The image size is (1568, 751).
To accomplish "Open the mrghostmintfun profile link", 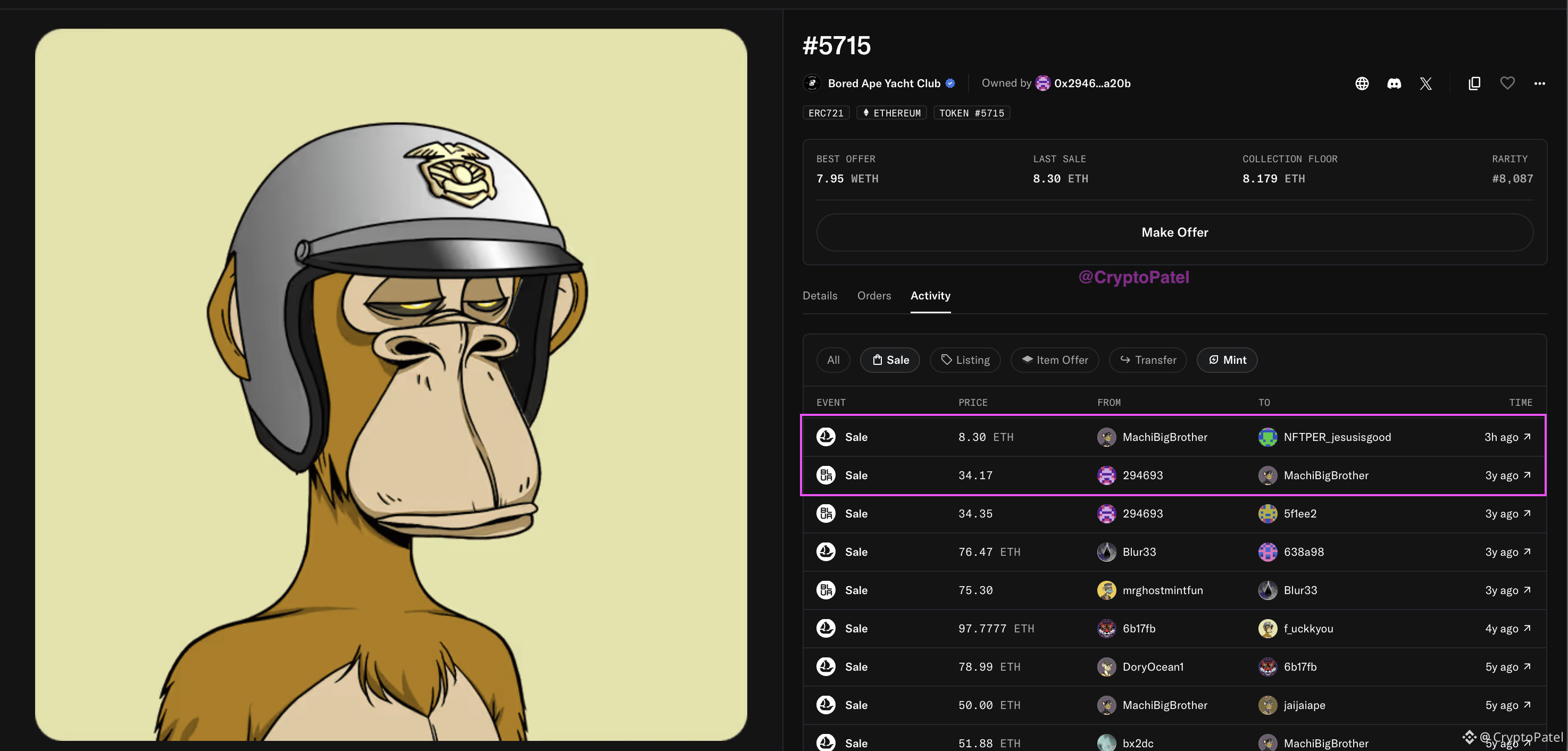I will (1163, 590).
